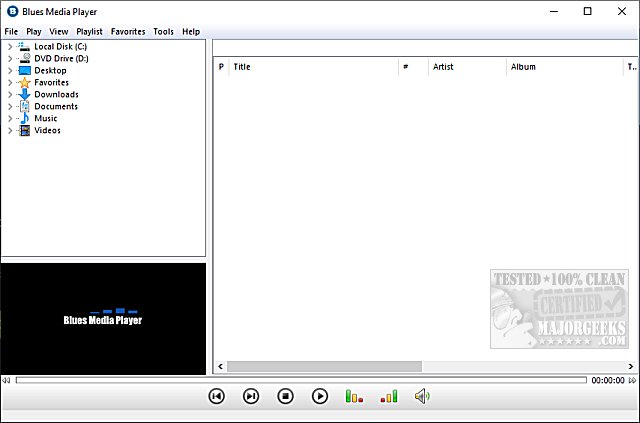Open the Favorites menu
640x423 pixels.
[x=128, y=31]
